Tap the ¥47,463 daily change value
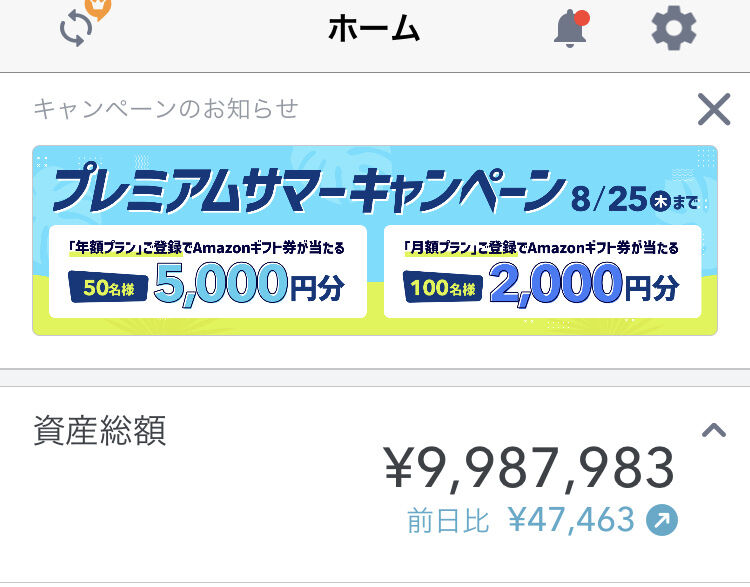This screenshot has height=587, width=750. point(571,520)
